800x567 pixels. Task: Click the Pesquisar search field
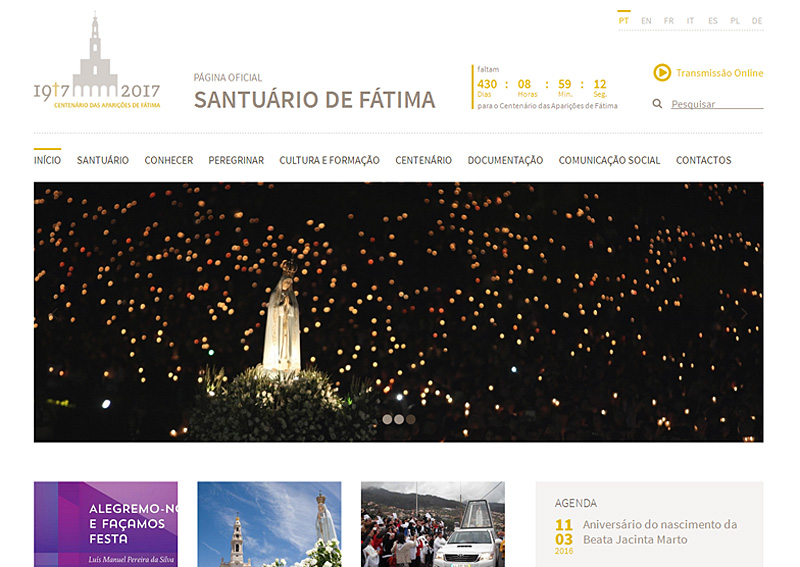(717, 104)
